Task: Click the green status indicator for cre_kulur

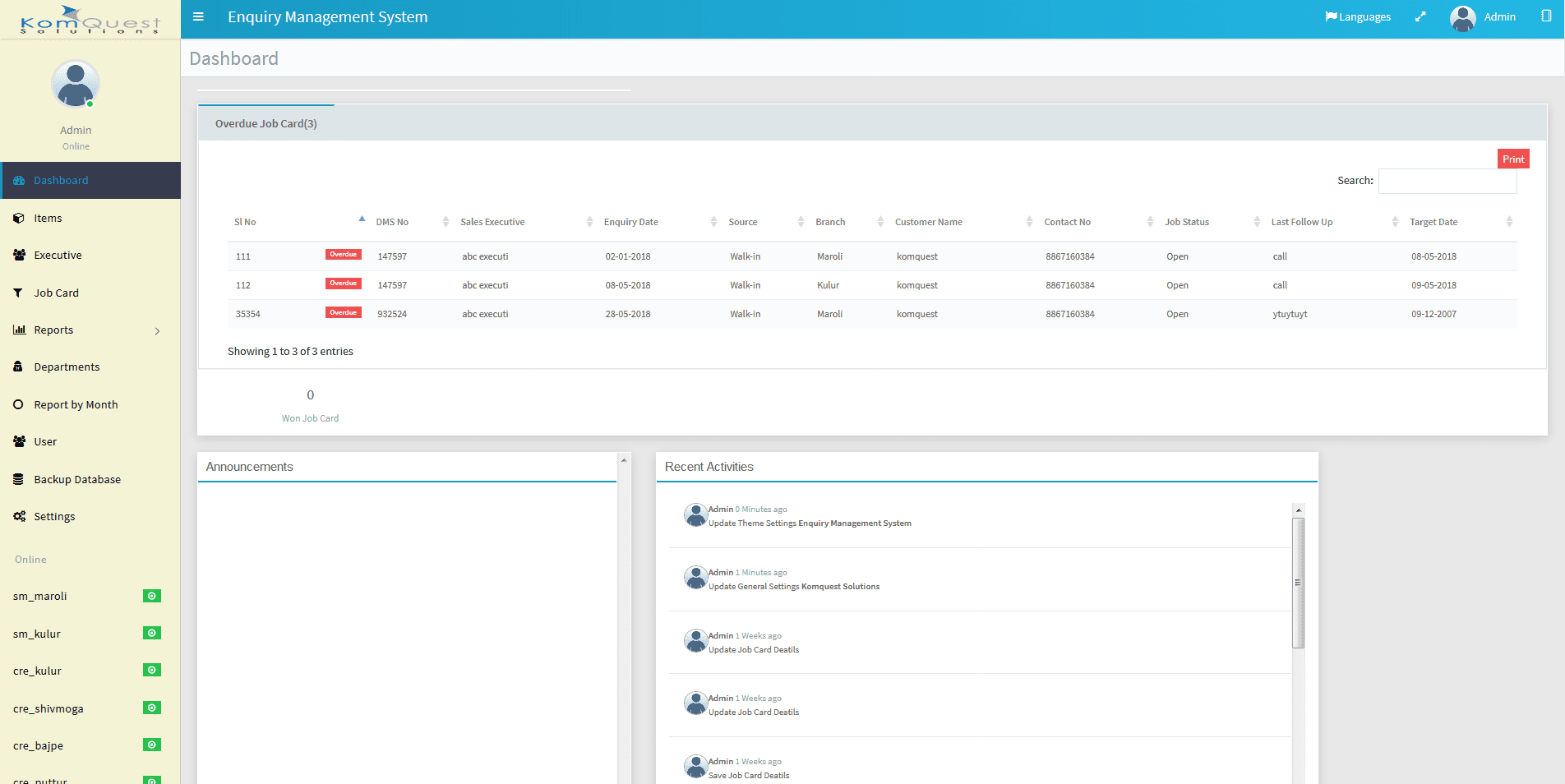Action: [x=152, y=670]
